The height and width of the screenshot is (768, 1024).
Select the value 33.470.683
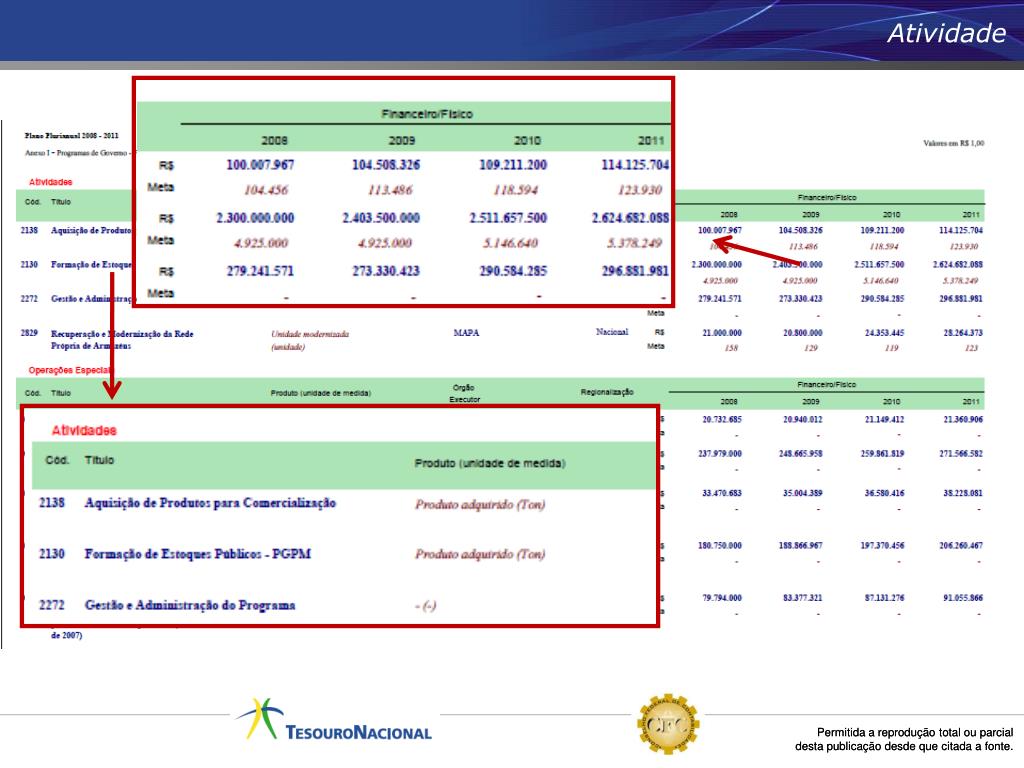point(722,493)
